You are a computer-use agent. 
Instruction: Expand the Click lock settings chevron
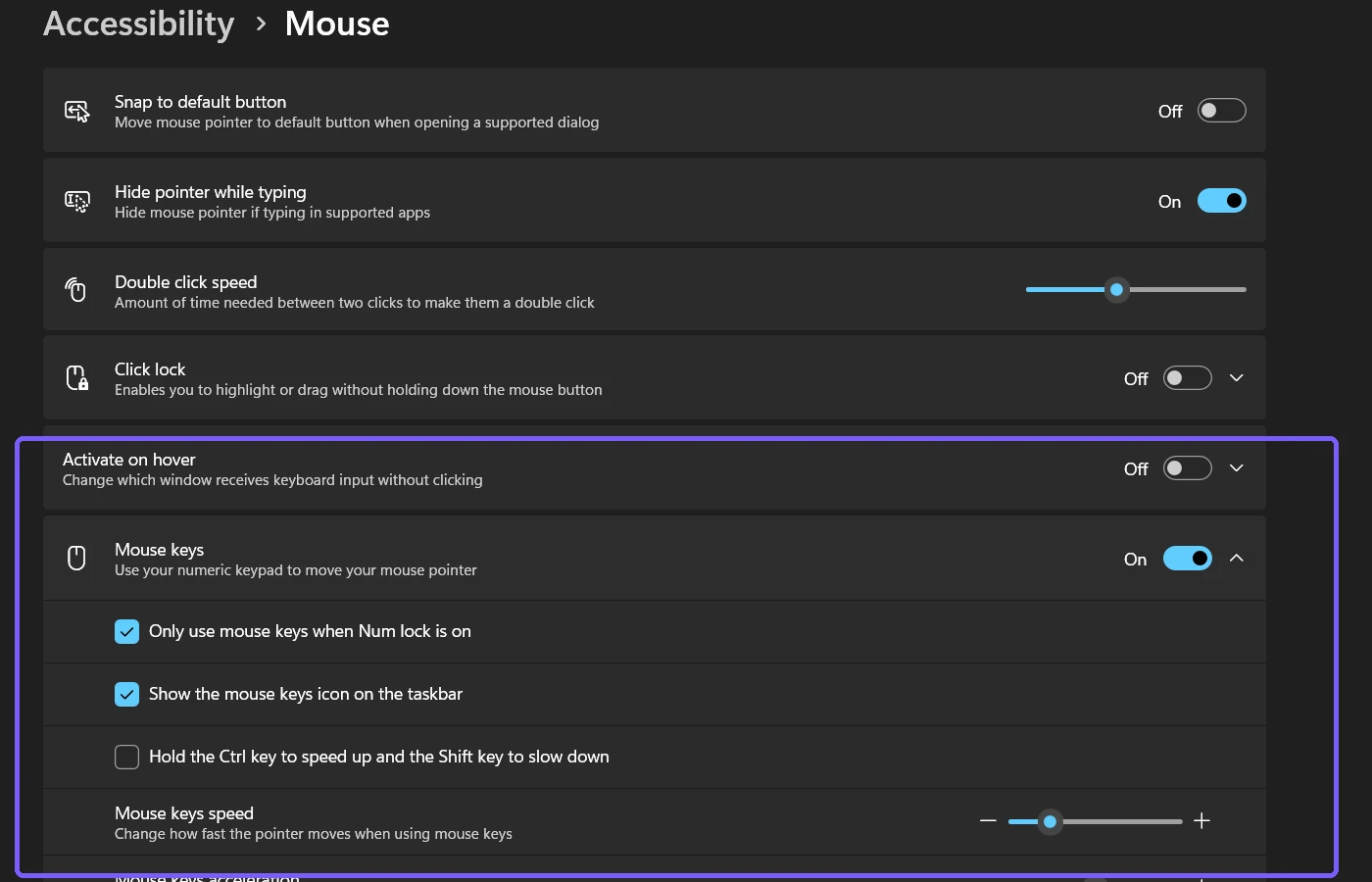tap(1237, 378)
